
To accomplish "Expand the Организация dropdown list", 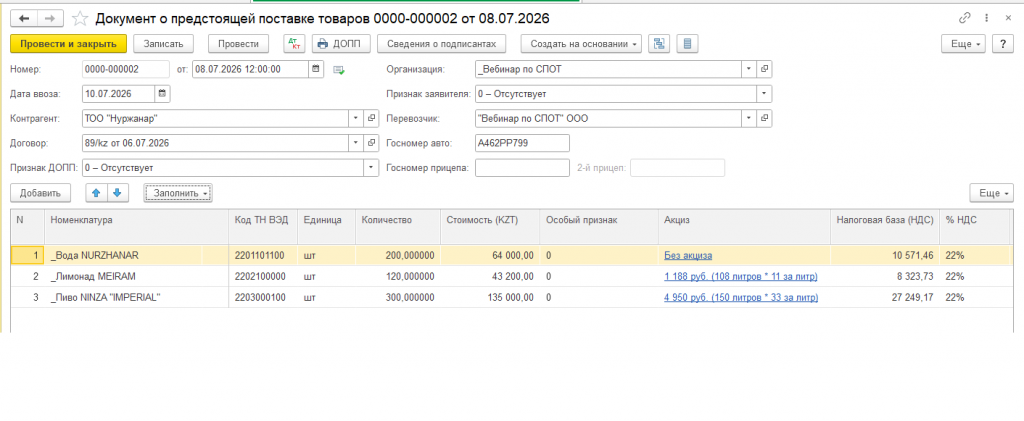I will [x=748, y=69].
